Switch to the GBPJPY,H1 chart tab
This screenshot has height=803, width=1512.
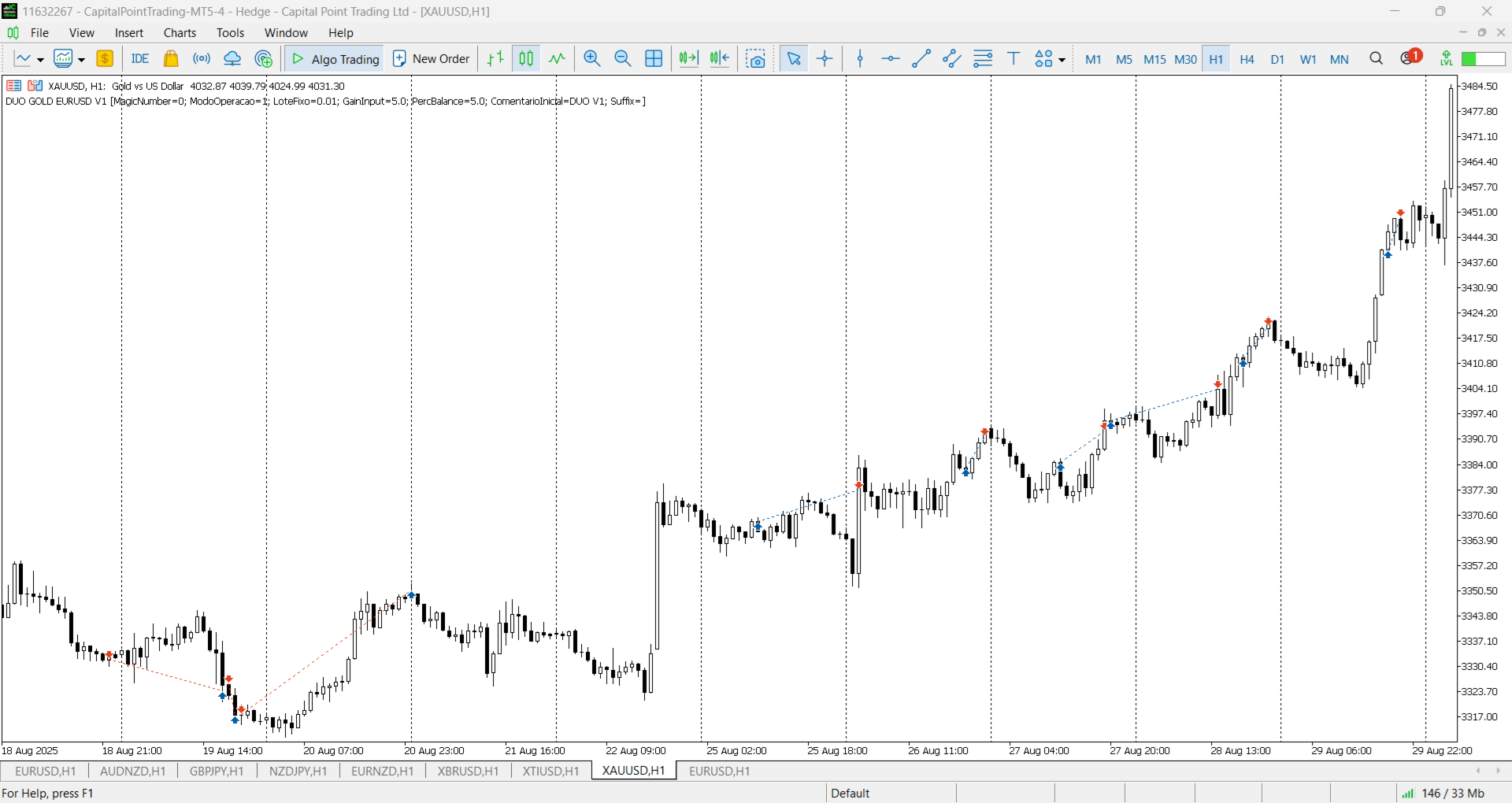point(217,772)
